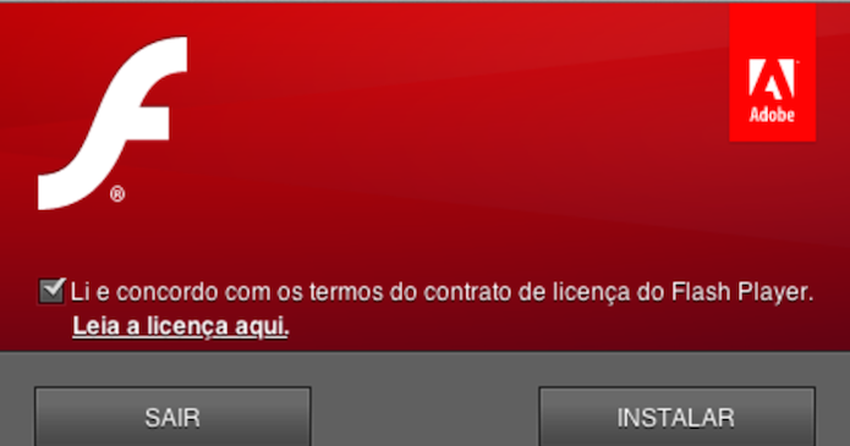850x446 pixels.
Task: Click the Adobe logo badge
Action: 772,72
